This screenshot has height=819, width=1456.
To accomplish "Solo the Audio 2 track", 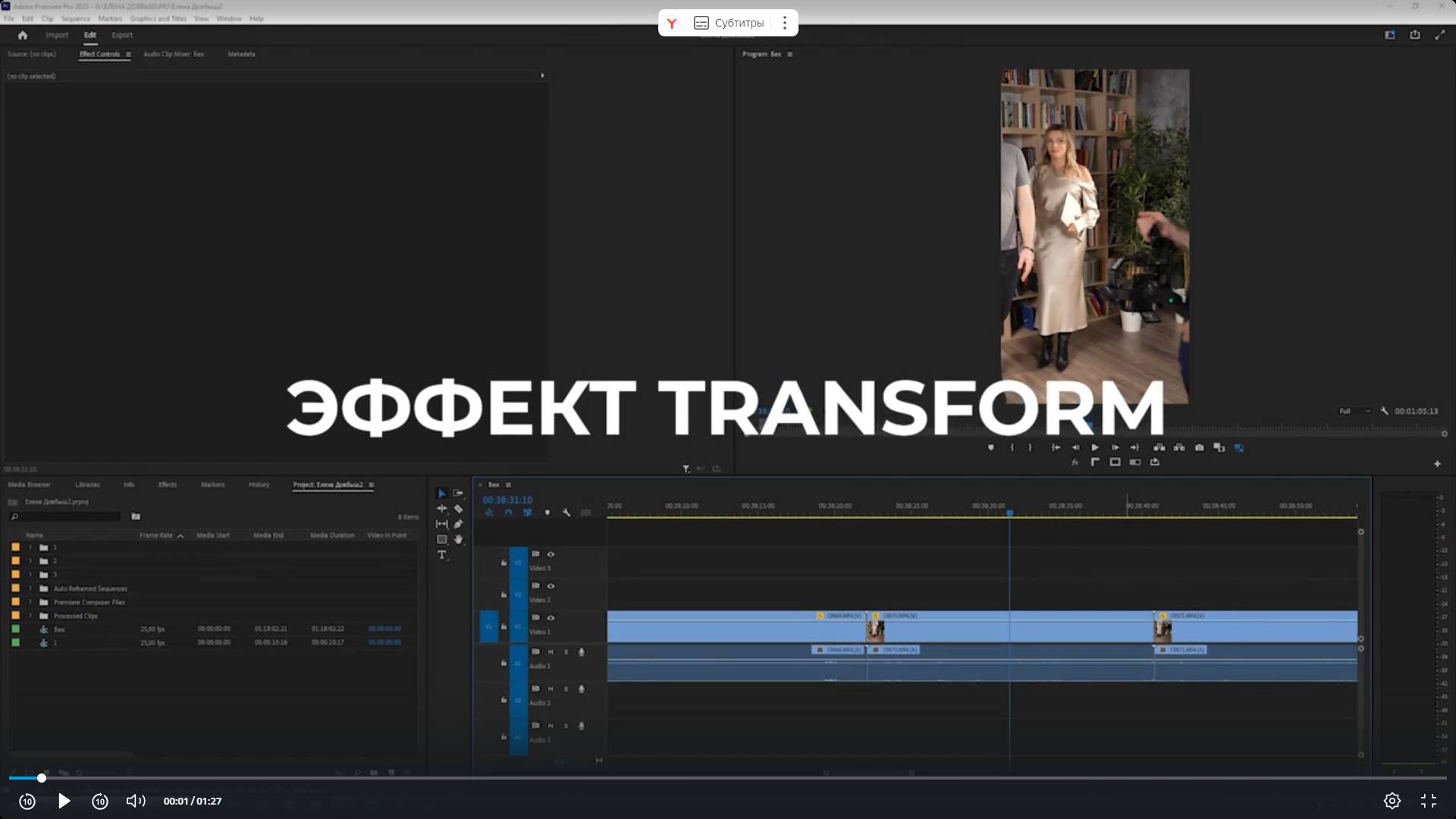I will point(566,689).
